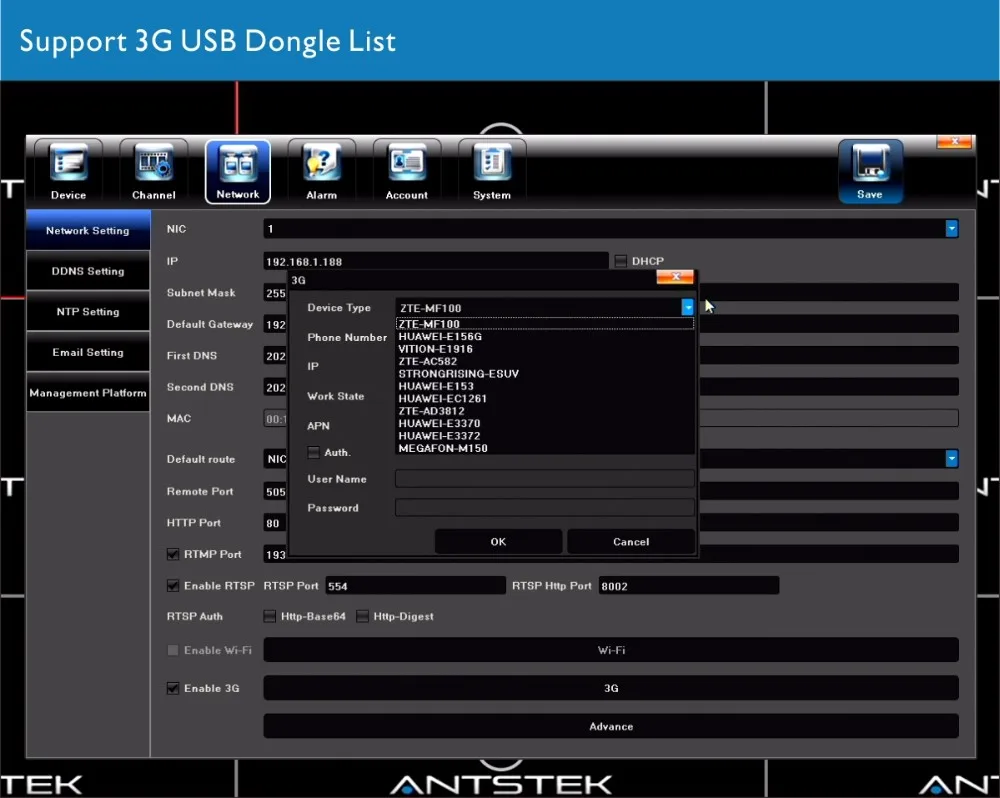The height and width of the screenshot is (798, 1000).
Task: Toggle the Enable Wi-Fi checkbox
Action: [x=173, y=650]
